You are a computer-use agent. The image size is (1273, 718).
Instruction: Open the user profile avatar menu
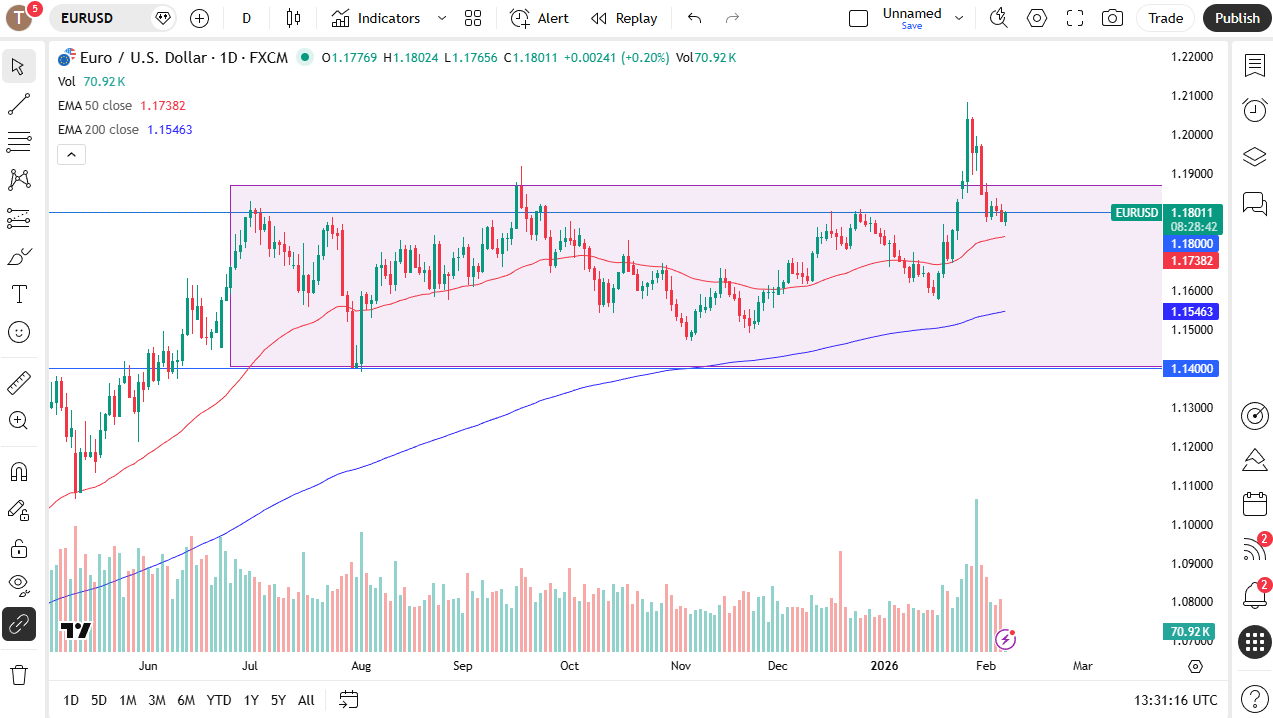click(20, 18)
